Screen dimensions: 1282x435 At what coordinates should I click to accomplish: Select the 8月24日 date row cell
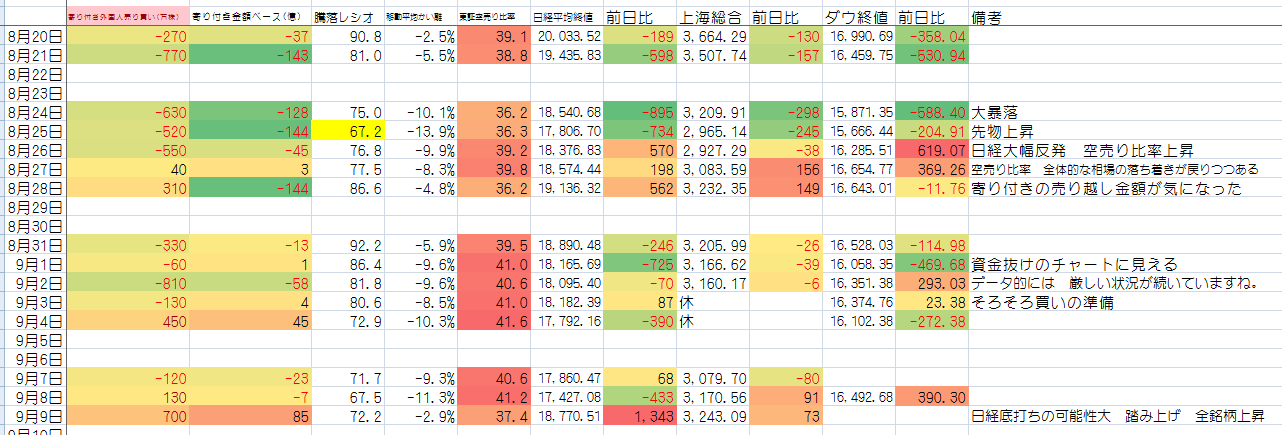pos(34,111)
